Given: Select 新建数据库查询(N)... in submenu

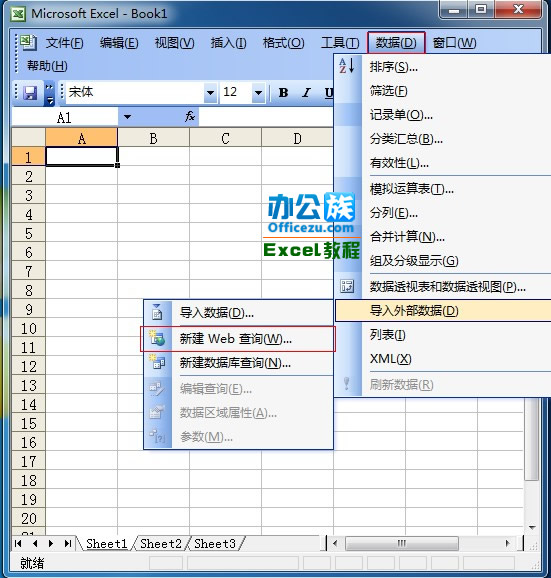Looking at the screenshot, I should 238,363.
